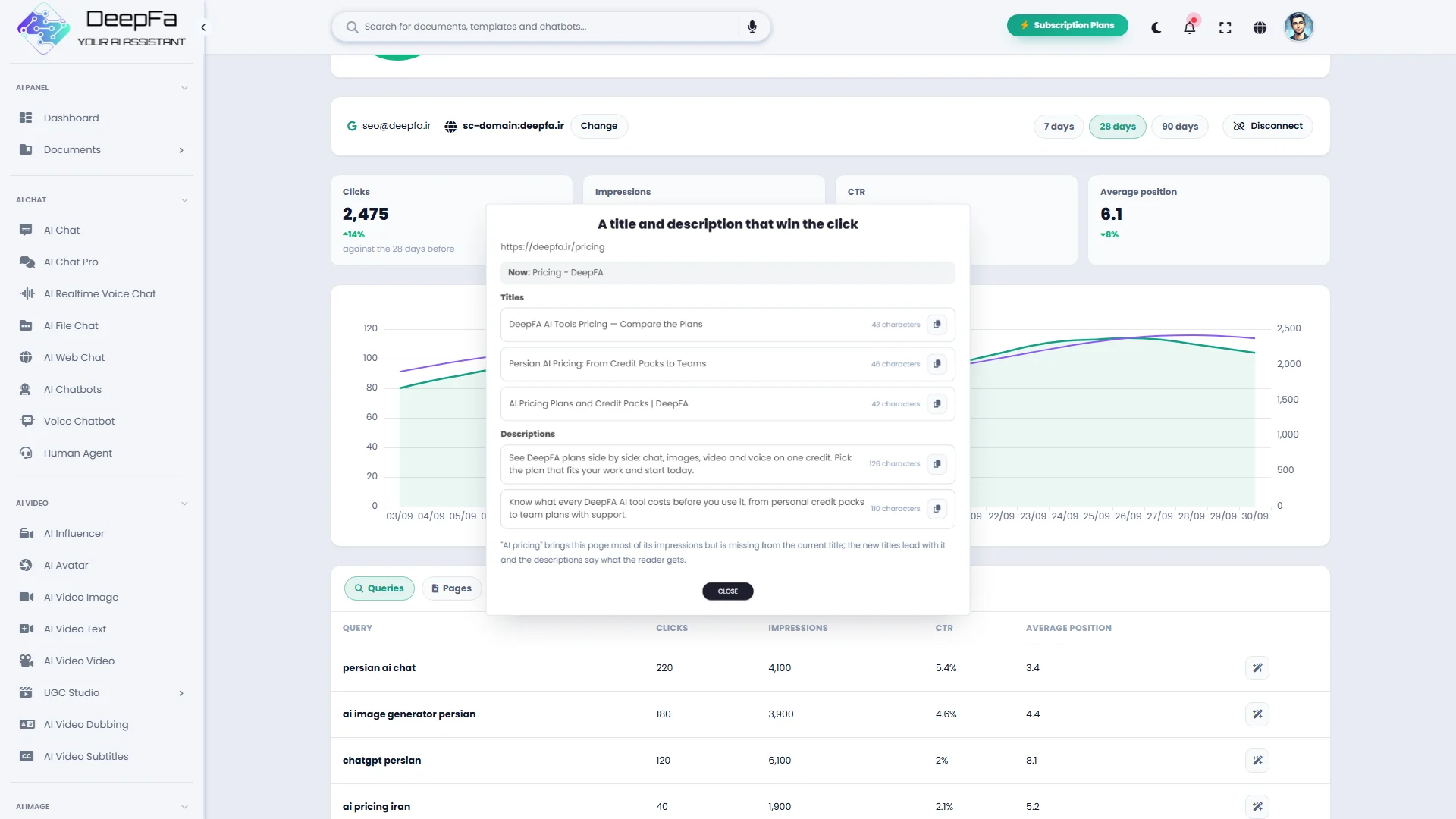Click the DeepFa logo

point(101,28)
